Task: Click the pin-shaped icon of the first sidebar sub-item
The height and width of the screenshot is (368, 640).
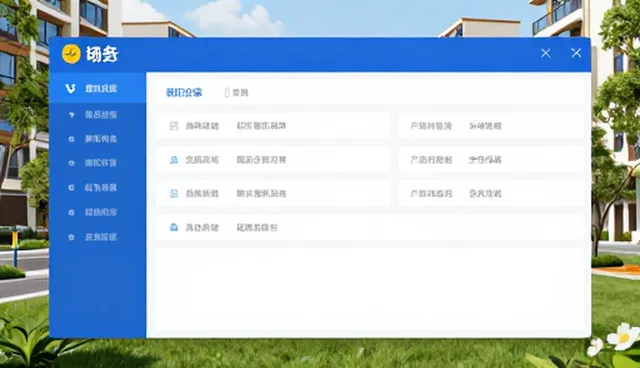Action: click(71, 115)
